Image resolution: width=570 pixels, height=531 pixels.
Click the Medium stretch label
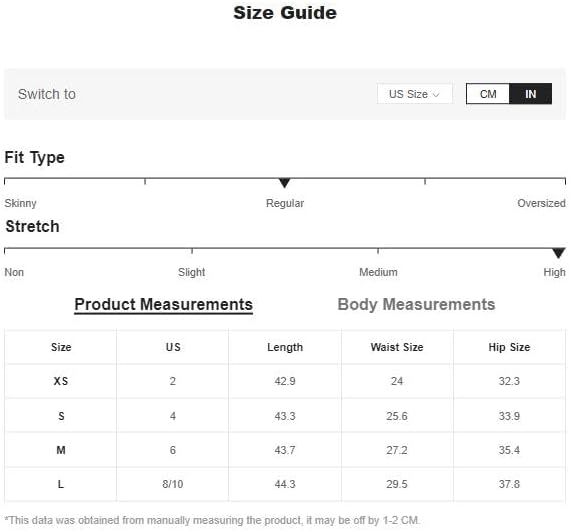378,272
